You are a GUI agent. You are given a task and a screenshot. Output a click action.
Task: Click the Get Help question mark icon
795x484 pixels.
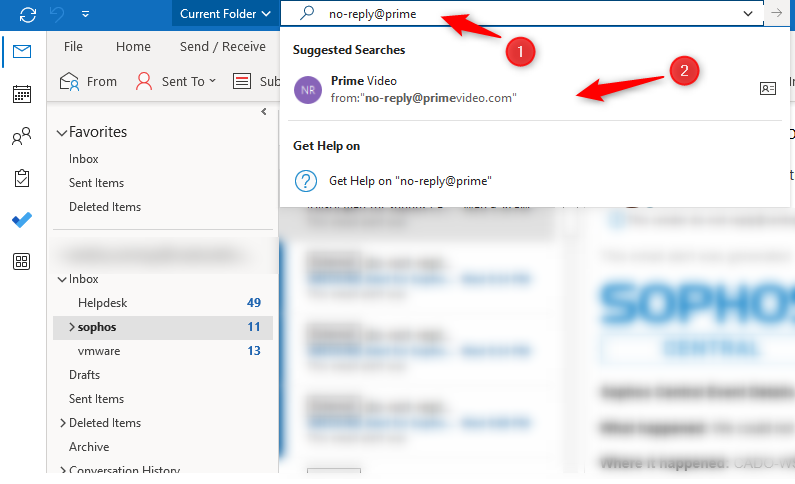306,181
